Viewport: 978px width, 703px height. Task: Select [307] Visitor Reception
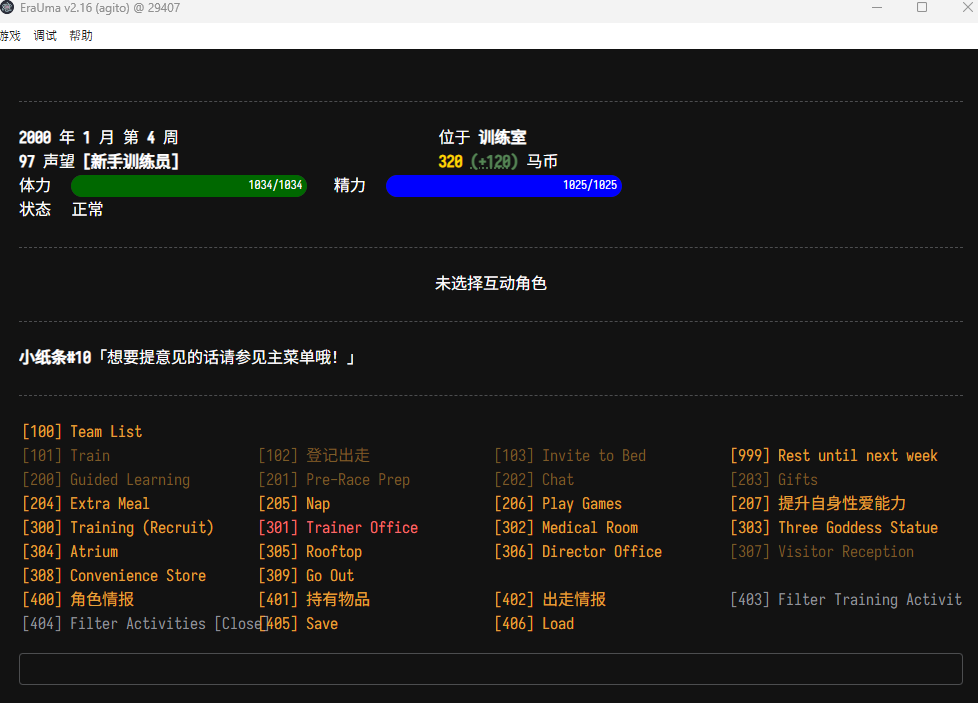[822, 552]
